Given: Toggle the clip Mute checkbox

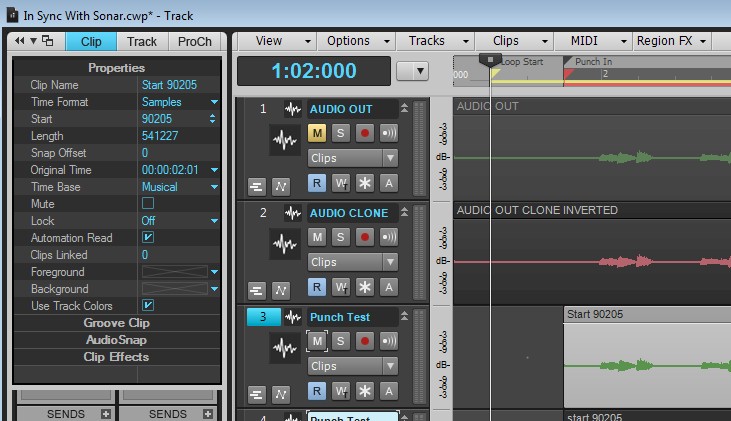Looking at the screenshot, I should pyautogui.click(x=148, y=203).
